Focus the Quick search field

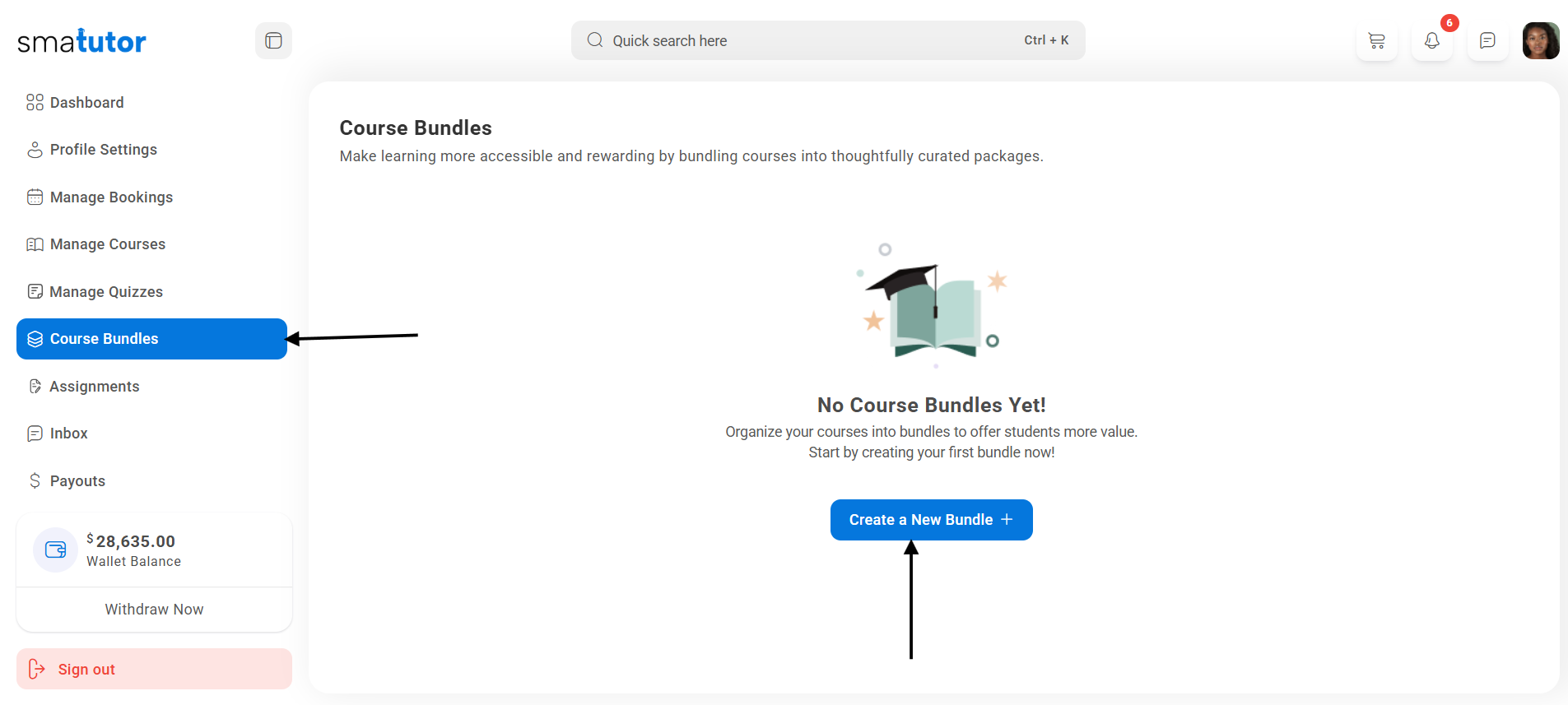pos(807,40)
